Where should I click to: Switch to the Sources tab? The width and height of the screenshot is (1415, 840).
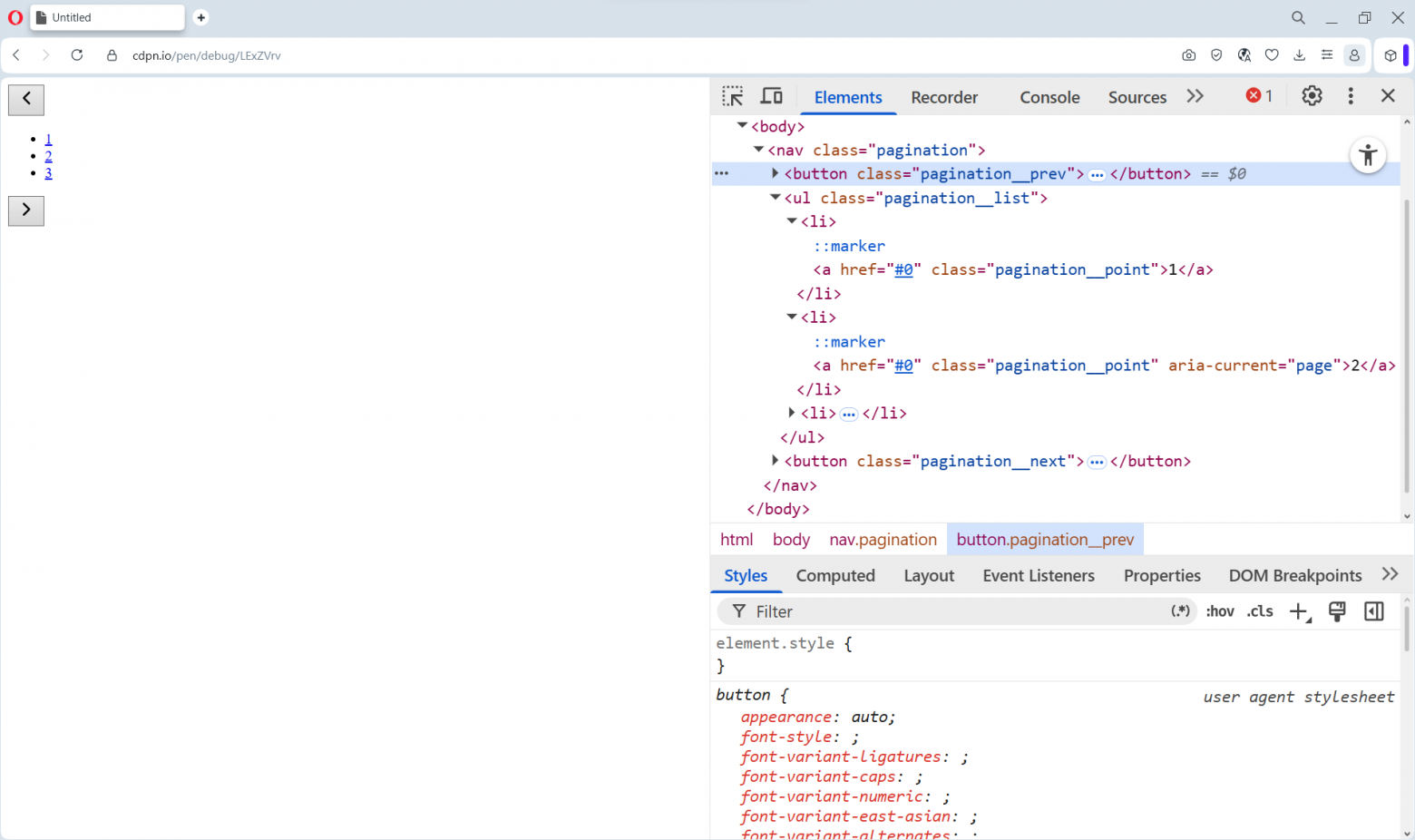coord(1137,97)
